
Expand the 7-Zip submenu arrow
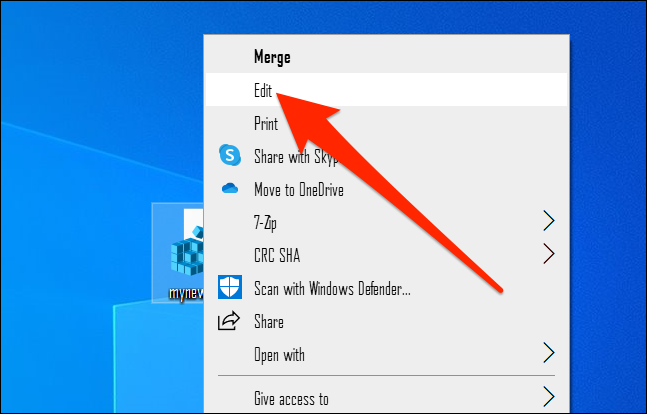tap(548, 221)
